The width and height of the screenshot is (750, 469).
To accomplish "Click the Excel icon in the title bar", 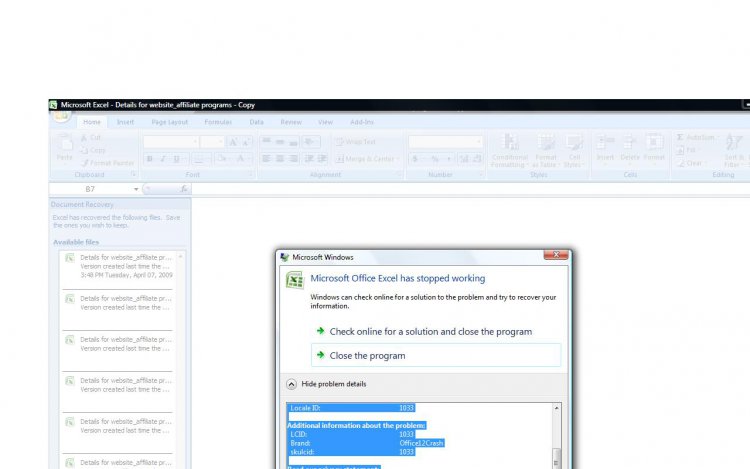I will tap(54, 105).
